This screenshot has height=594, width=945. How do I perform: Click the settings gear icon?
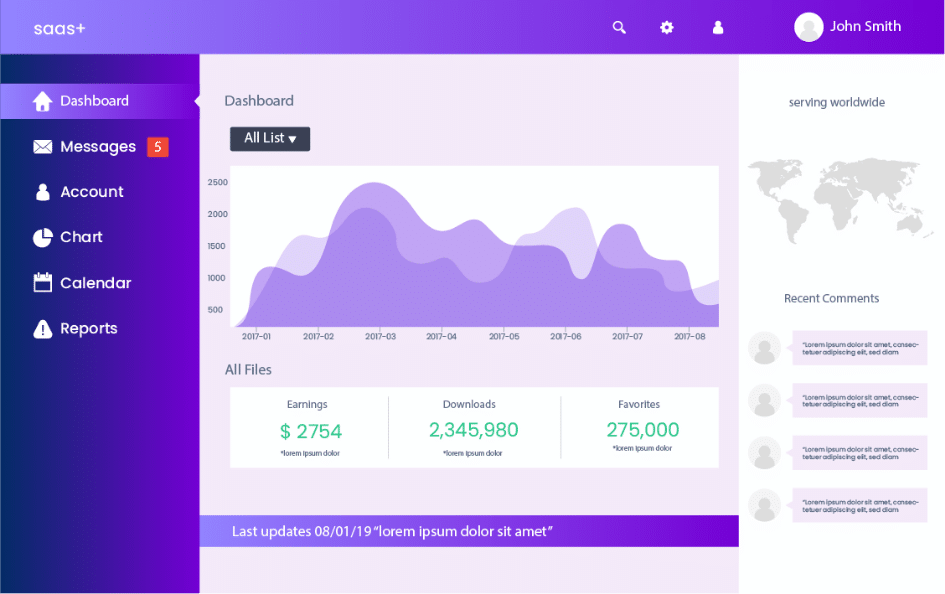667,27
